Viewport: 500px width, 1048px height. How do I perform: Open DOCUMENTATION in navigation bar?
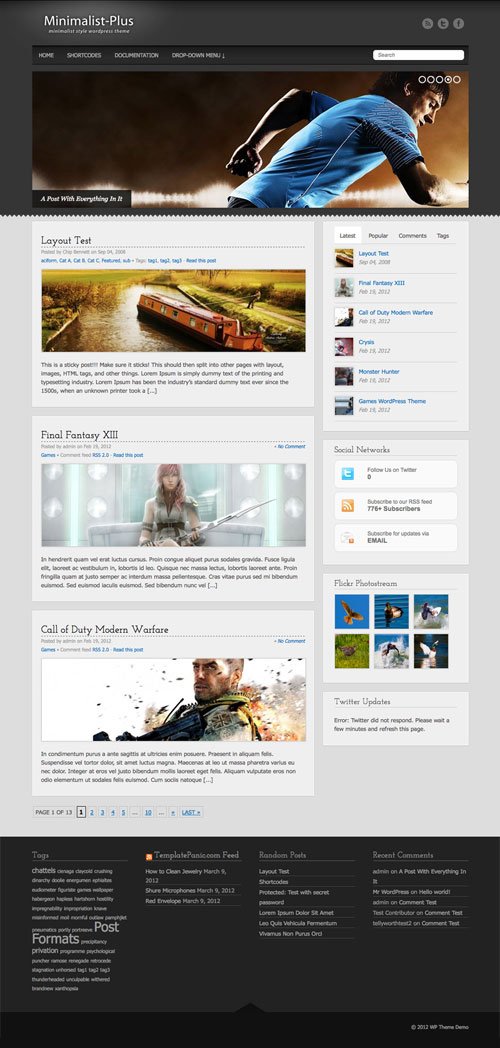point(136,55)
